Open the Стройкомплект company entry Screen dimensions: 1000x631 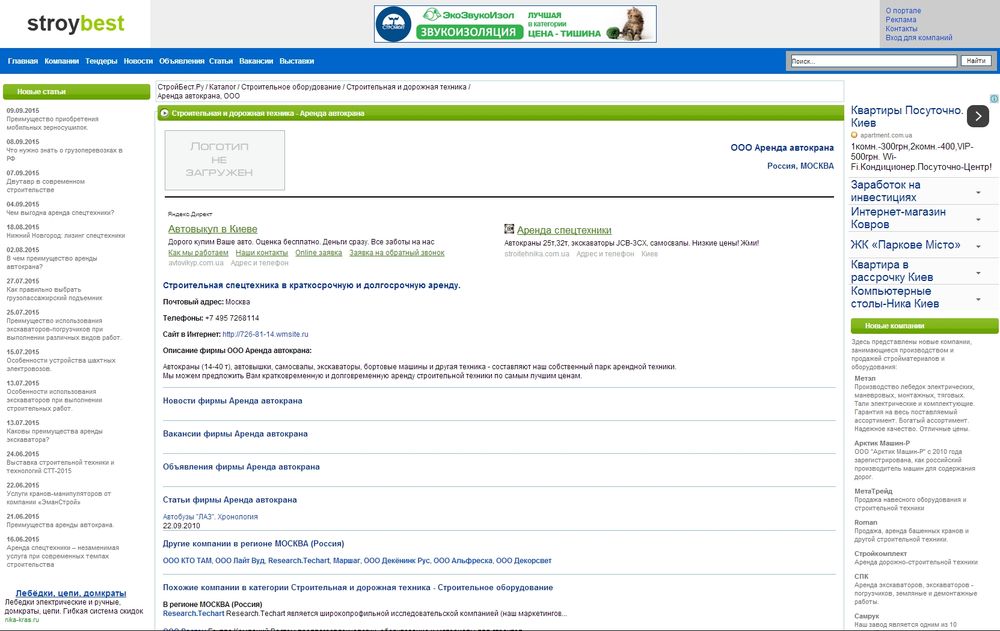pyautogui.click(x=881, y=554)
